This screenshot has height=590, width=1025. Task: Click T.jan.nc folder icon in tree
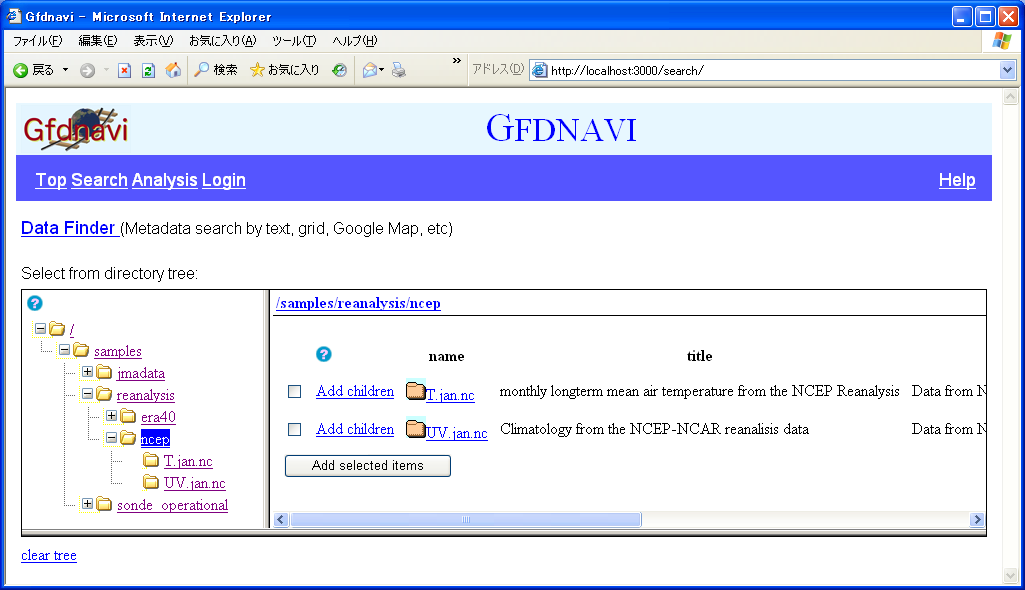pyautogui.click(x=151, y=461)
